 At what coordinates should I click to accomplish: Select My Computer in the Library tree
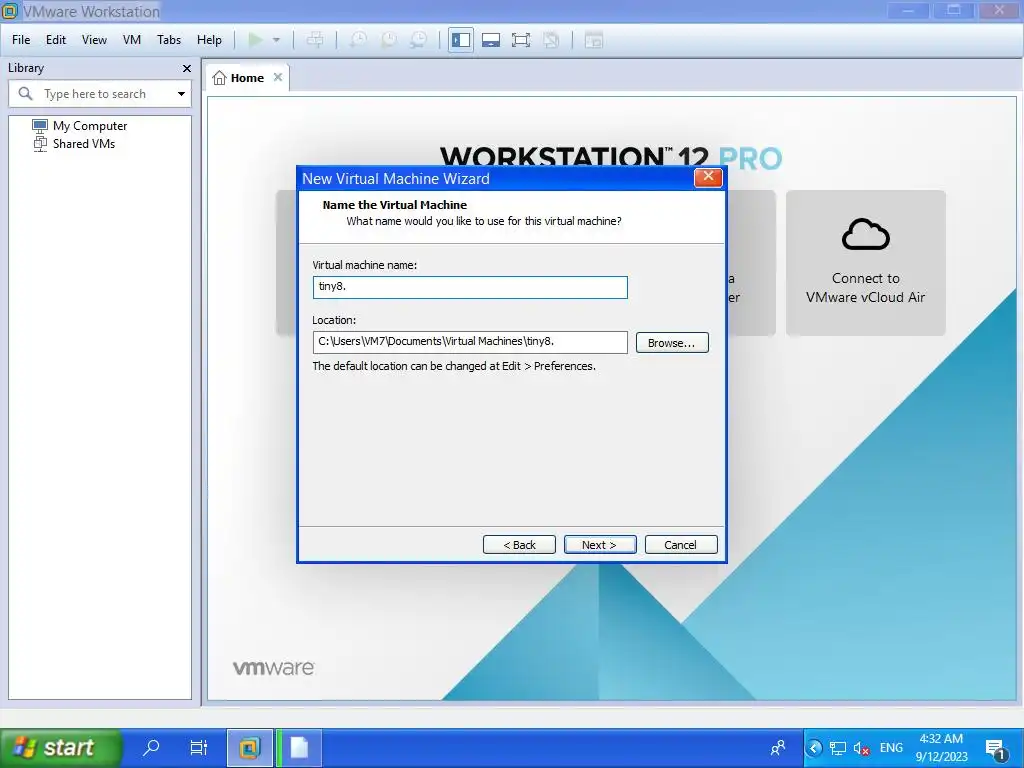pos(89,125)
